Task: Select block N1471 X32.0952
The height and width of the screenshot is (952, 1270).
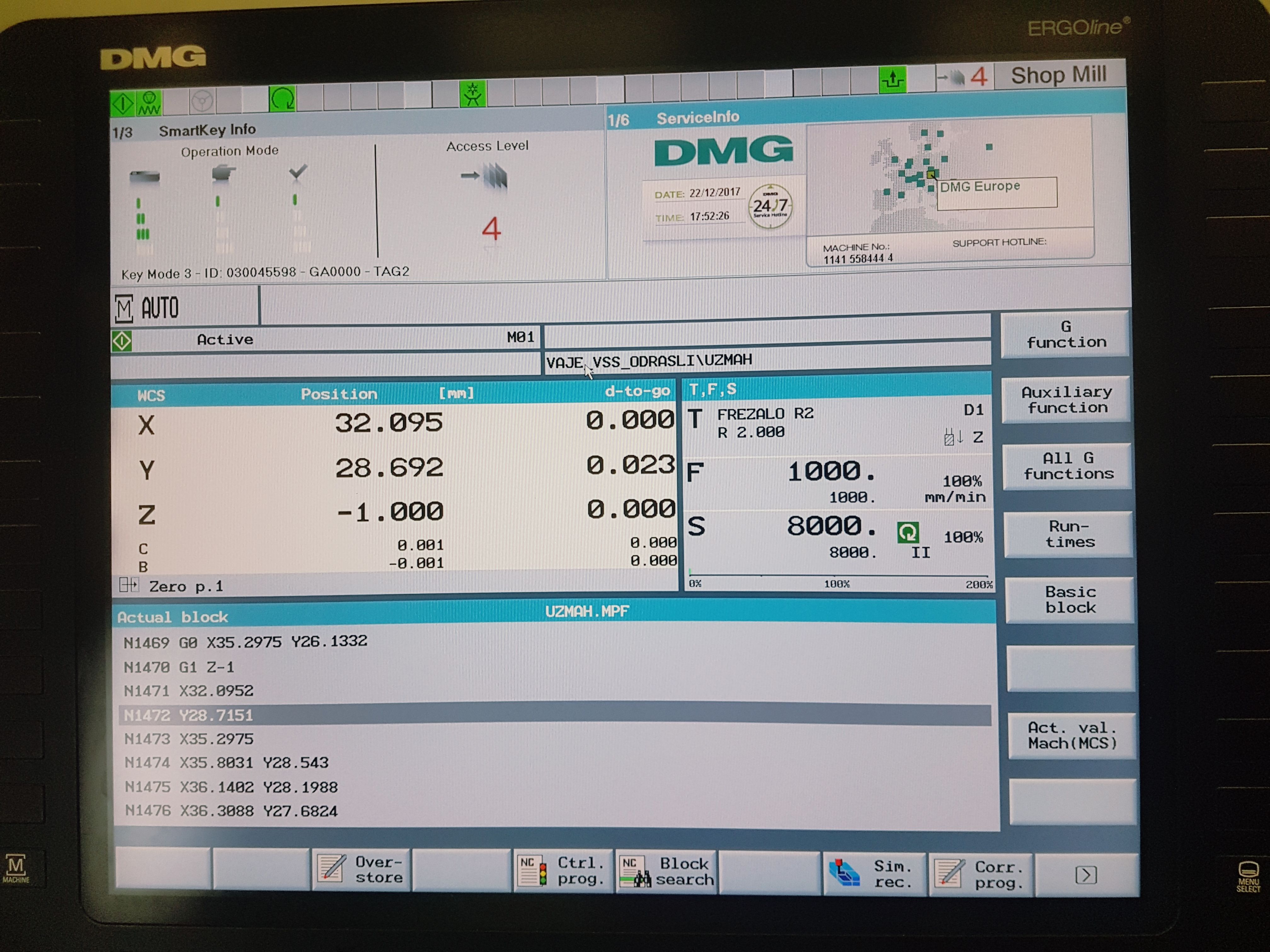Action: click(188, 691)
